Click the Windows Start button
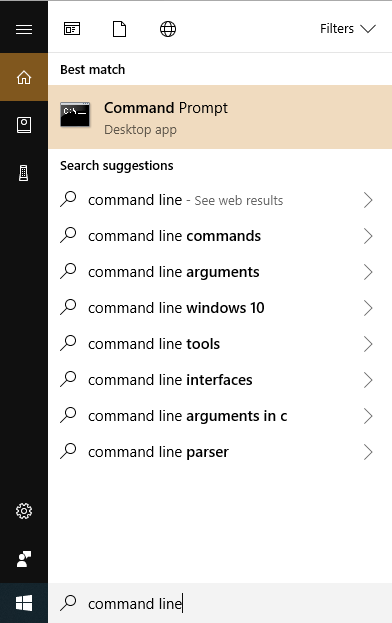Viewport: 392px width, 623px height. point(24,603)
